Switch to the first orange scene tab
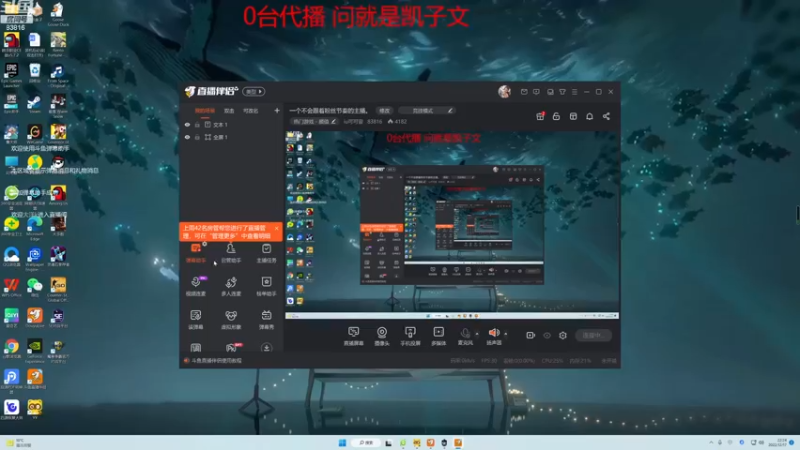 (x=205, y=111)
